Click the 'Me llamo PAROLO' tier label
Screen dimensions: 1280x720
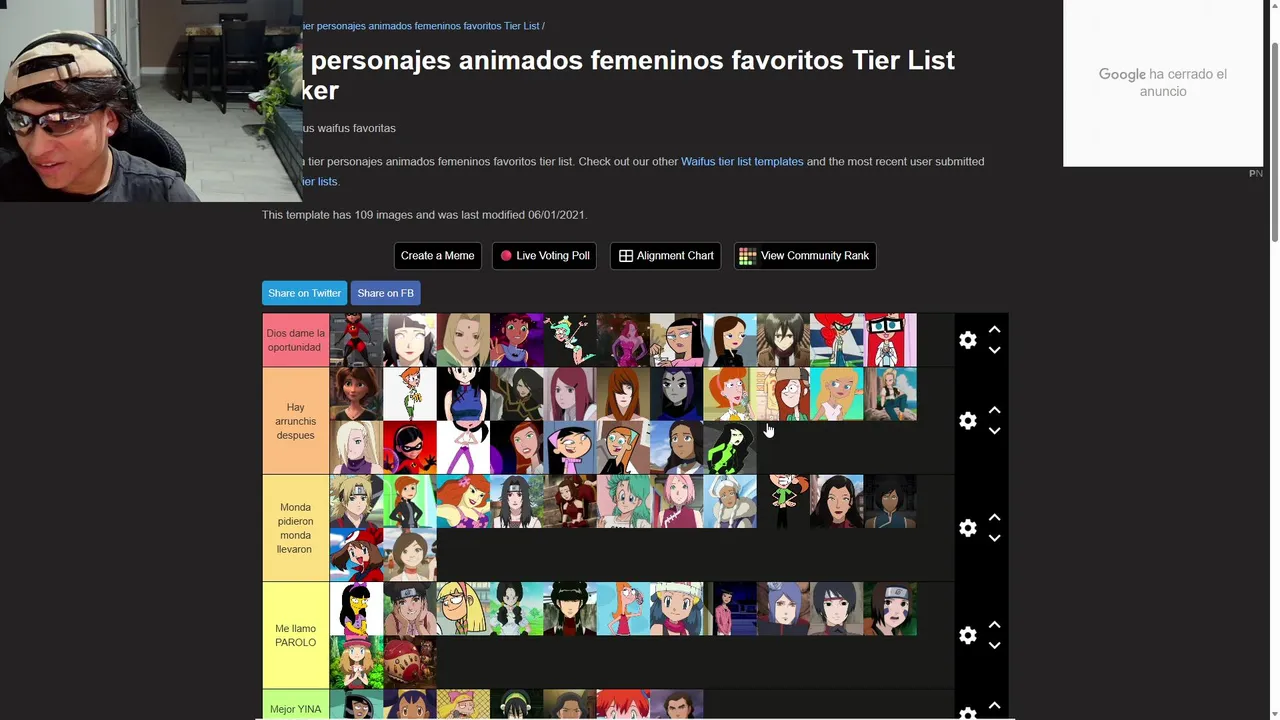pos(295,635)
